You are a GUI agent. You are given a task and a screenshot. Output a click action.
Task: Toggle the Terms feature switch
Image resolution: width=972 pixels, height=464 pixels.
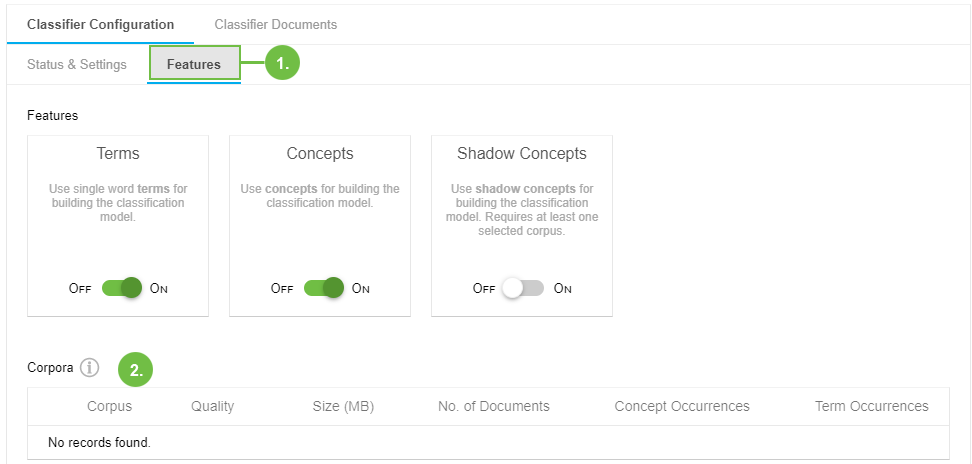(122, 288)
